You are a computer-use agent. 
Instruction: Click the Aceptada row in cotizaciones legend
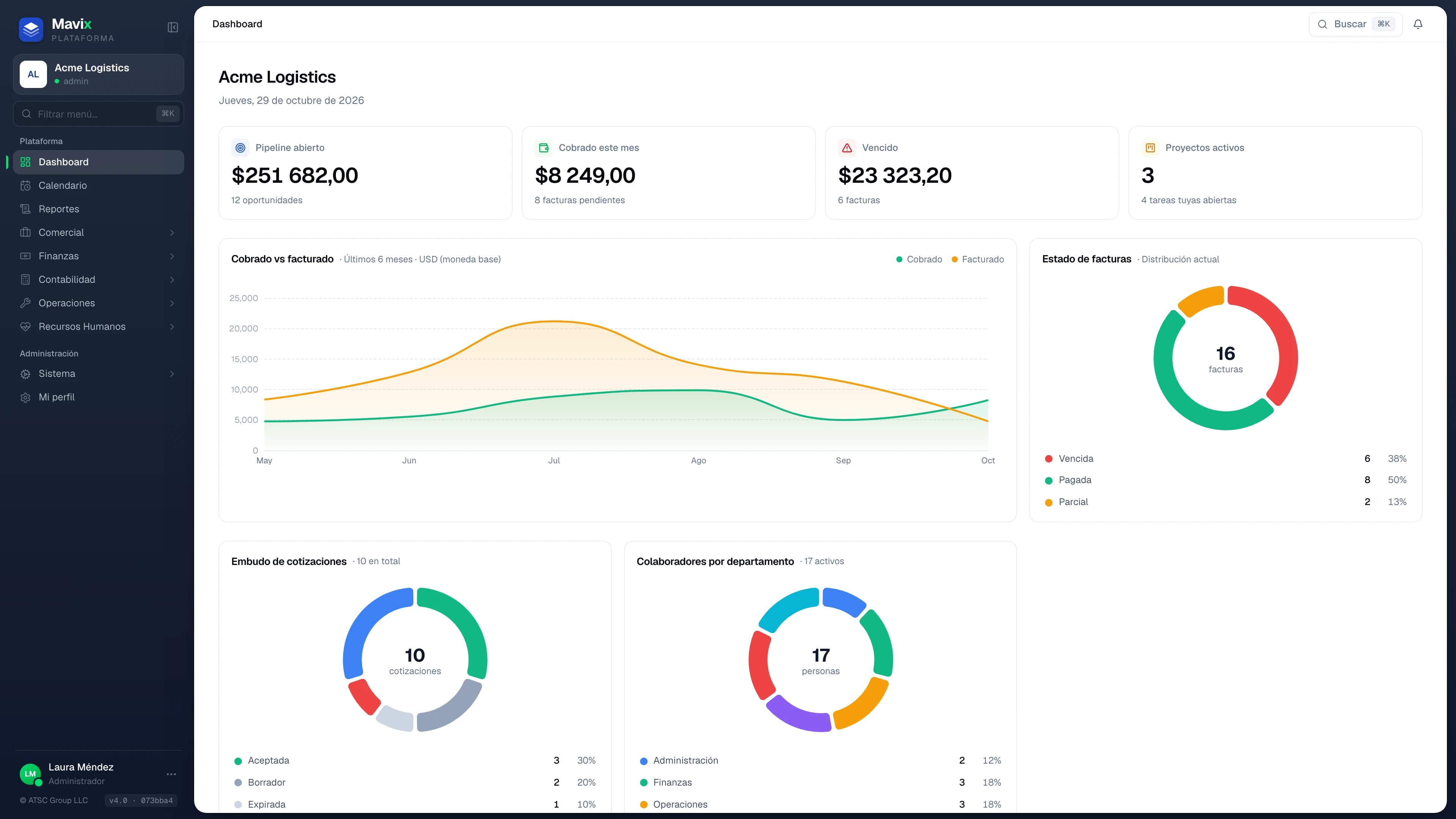tap(415, 761)
